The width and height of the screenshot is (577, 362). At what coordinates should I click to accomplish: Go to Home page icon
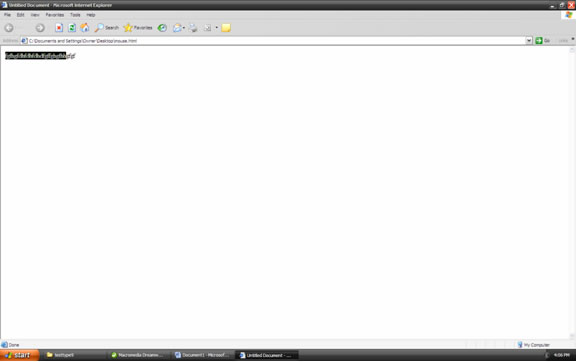(x=85, y=28)
